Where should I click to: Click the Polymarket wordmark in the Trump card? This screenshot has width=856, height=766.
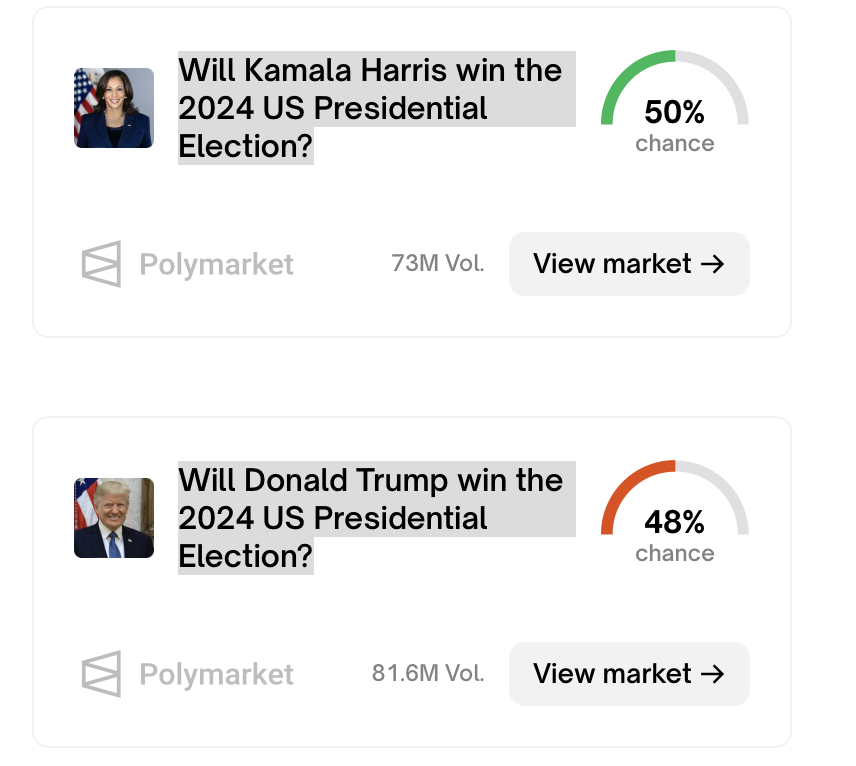click(217, 675)
